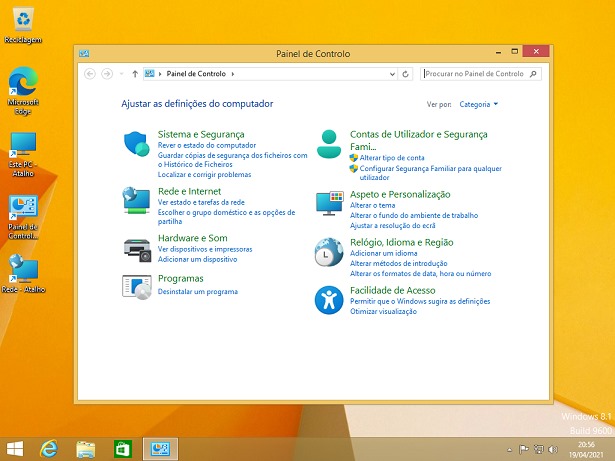Viewport: 615px width, 461px height.
Task: Click Guardar cópias de segurança dos ficheiros link
Action: pyautogui.click(x=233, y=160)
